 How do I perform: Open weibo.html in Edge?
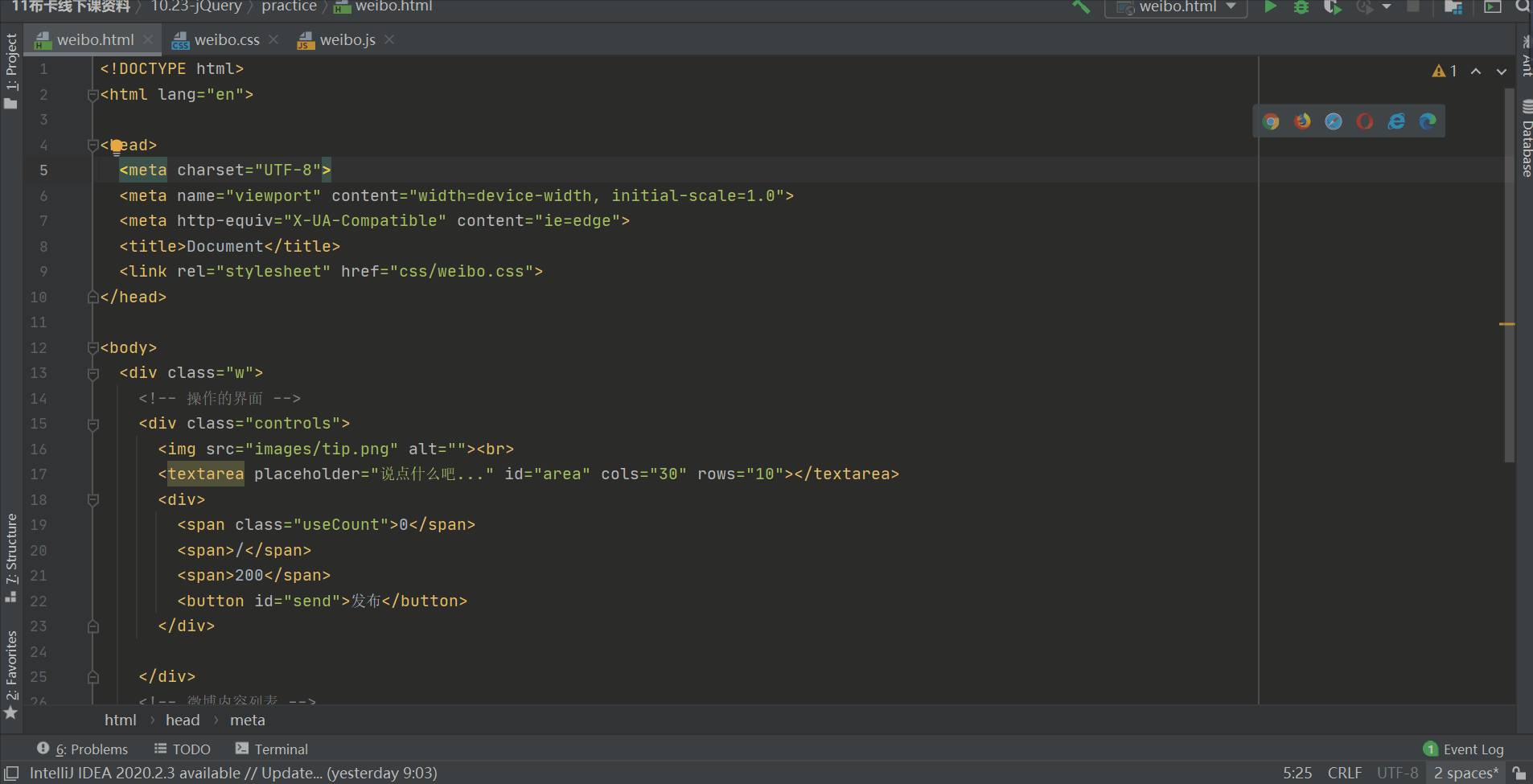click(1428, 121)
